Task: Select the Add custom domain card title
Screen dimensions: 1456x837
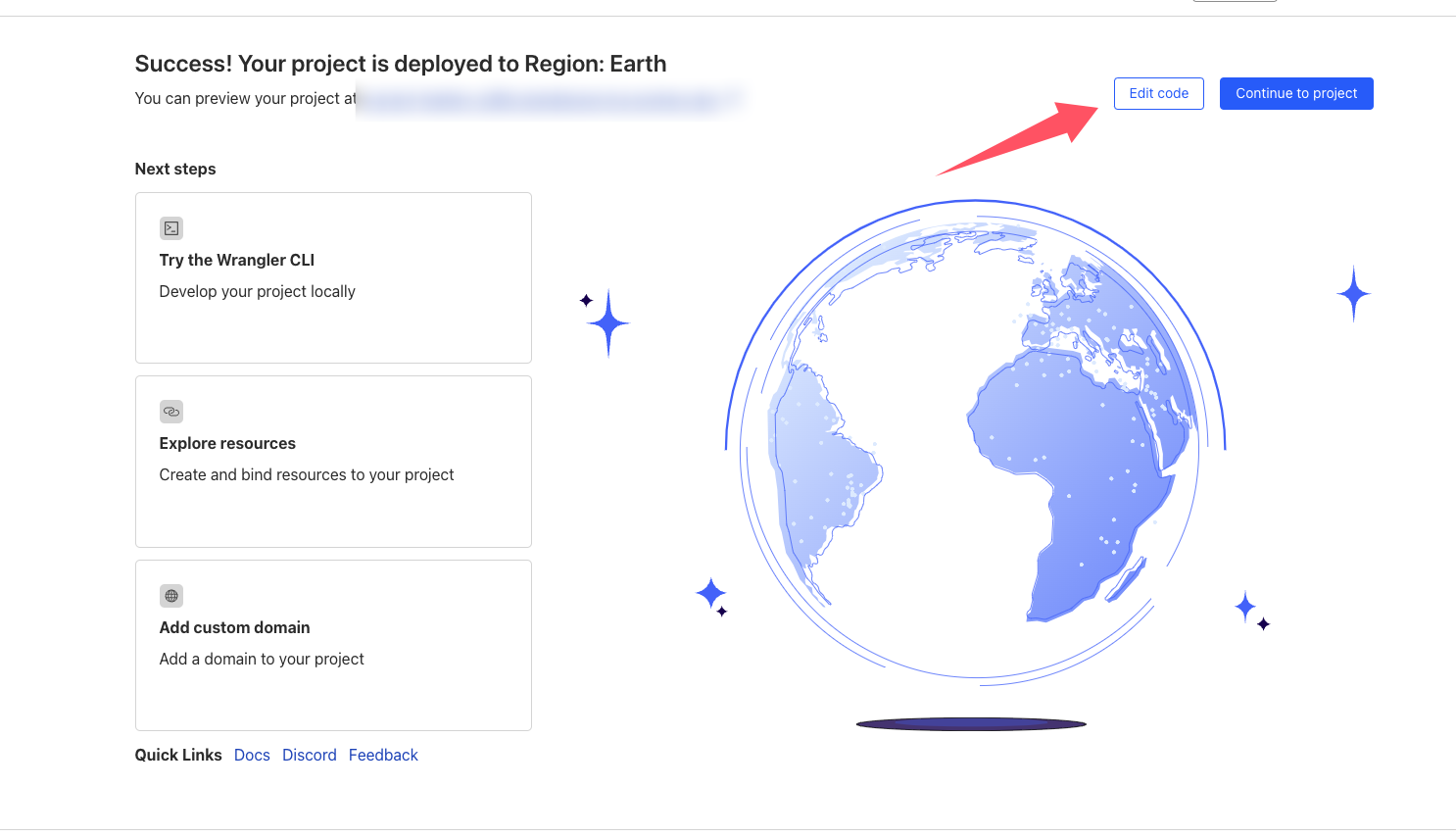Action: coord(235,627)
